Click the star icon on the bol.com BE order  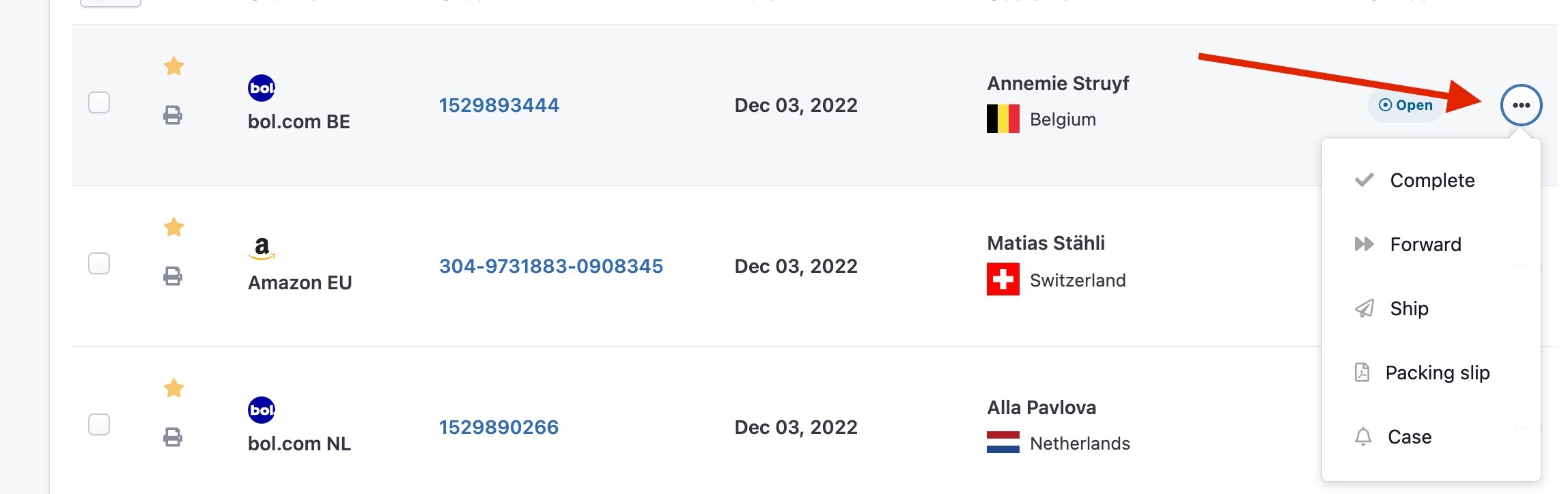pos(173,66)
